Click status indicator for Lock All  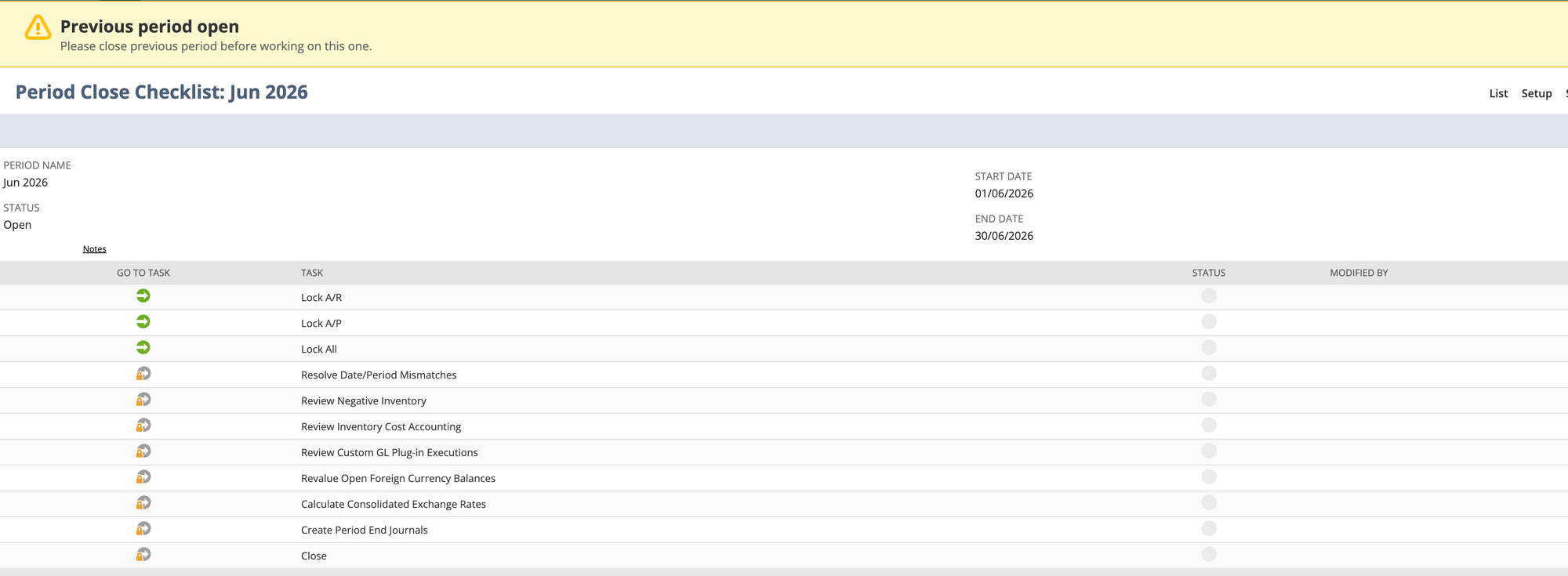click(1209, 347)
